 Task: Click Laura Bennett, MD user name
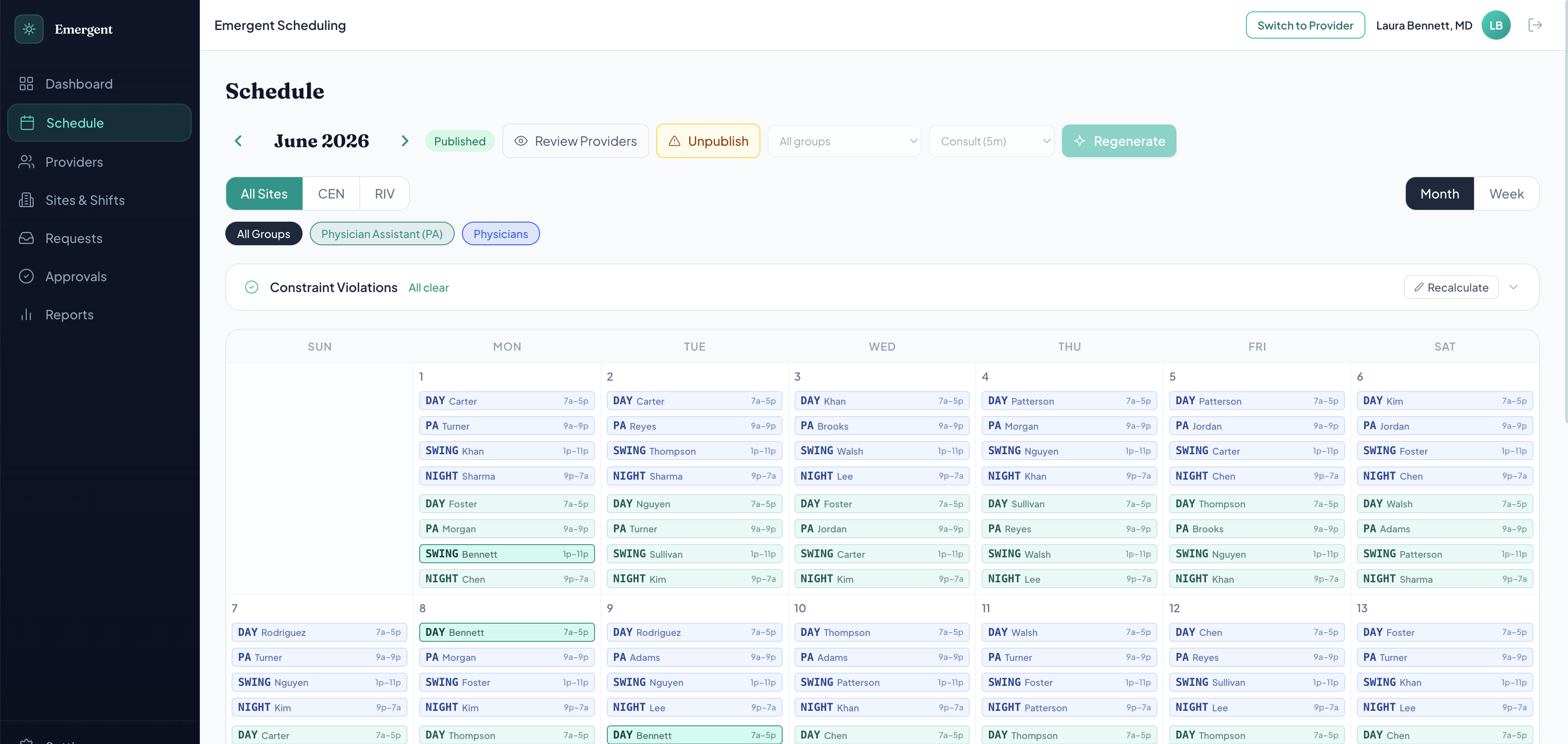[1424, 25]
